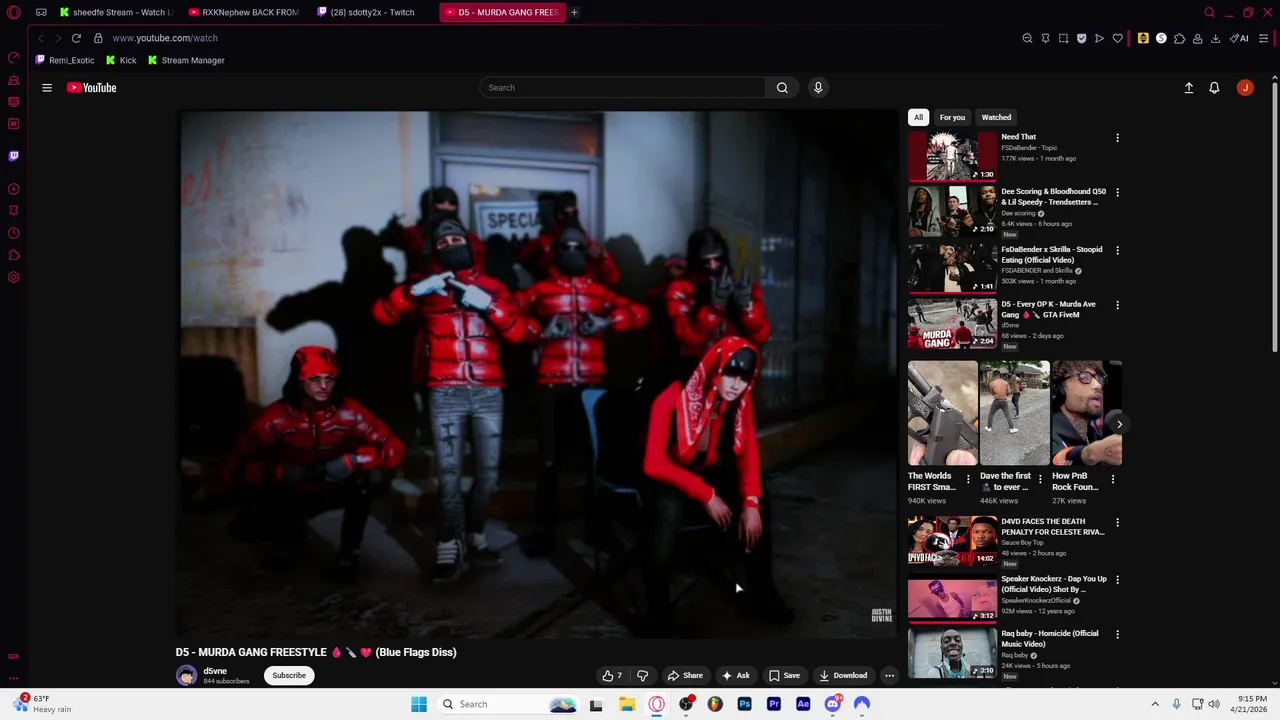Screen dimensions: 1280x720
Task: Select the For you filter chip
Action: [x=952, y=117]
